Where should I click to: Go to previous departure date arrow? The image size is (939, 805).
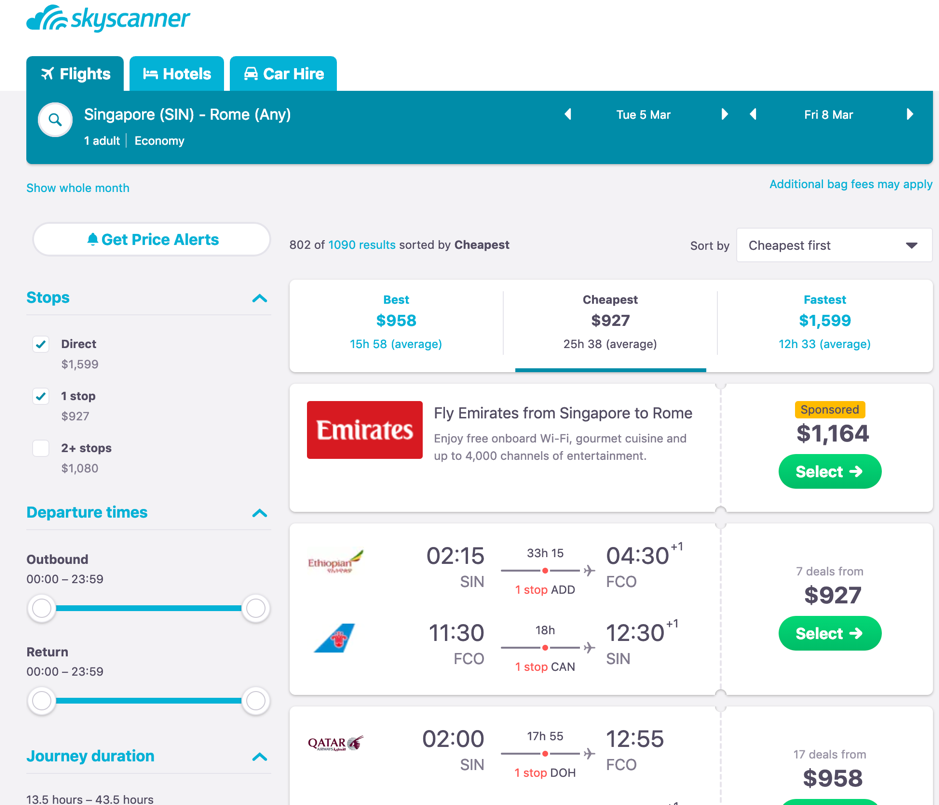coord(568,115)
